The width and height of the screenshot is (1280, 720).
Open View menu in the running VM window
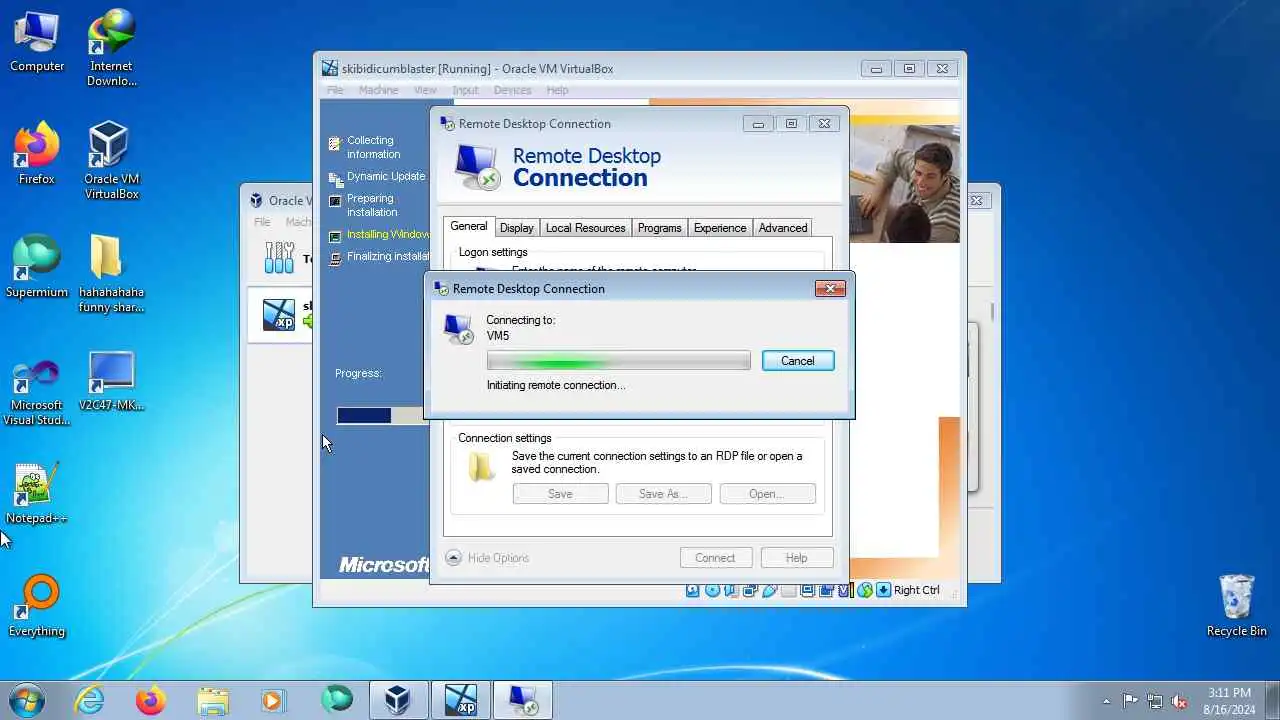(x=425, y=90)
